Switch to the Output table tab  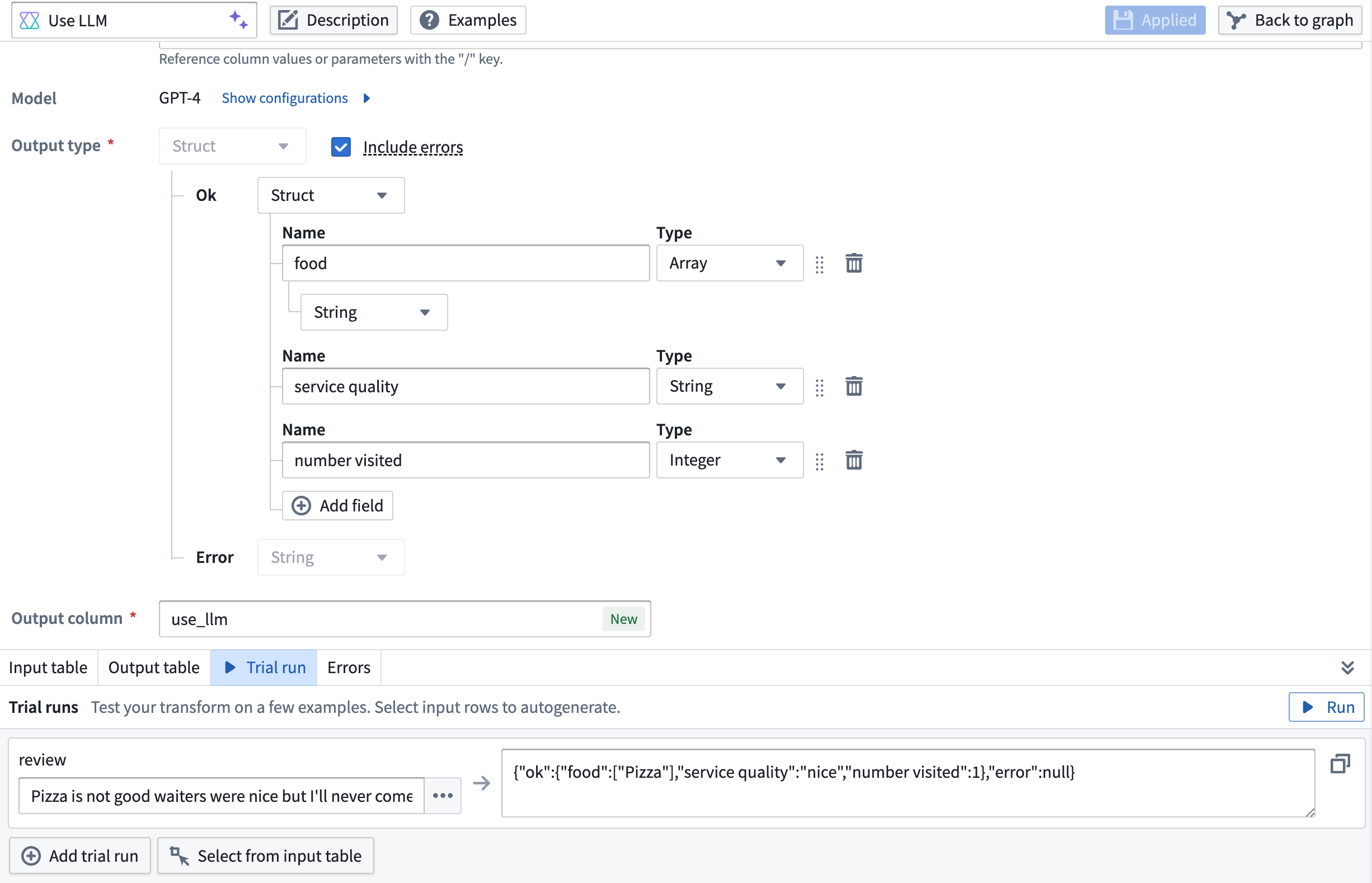pos(154,668)
